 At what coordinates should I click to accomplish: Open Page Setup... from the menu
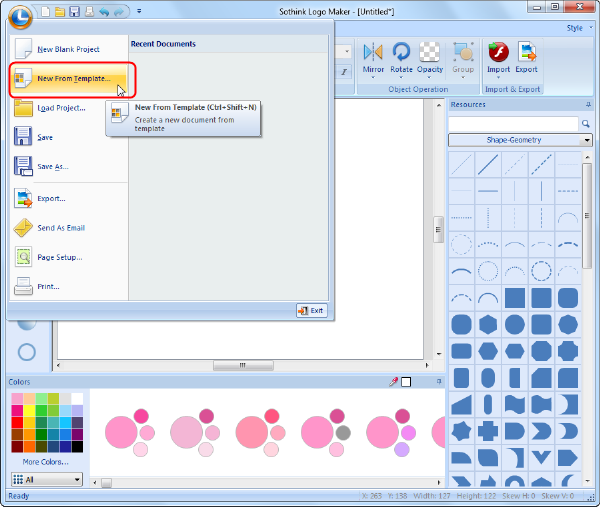69,257
